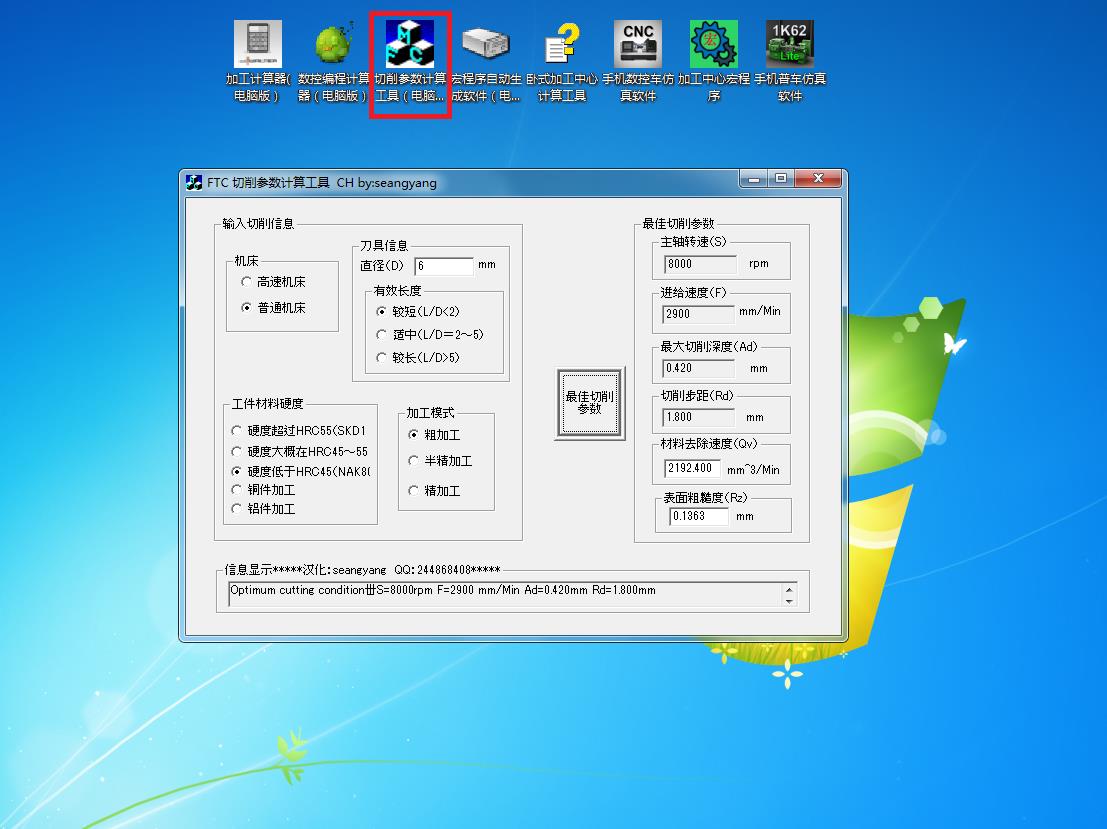Click the info box scroll down arrow
This screenshot has height=829, width=1107.
pyautogui.click(x=789, y=601)
